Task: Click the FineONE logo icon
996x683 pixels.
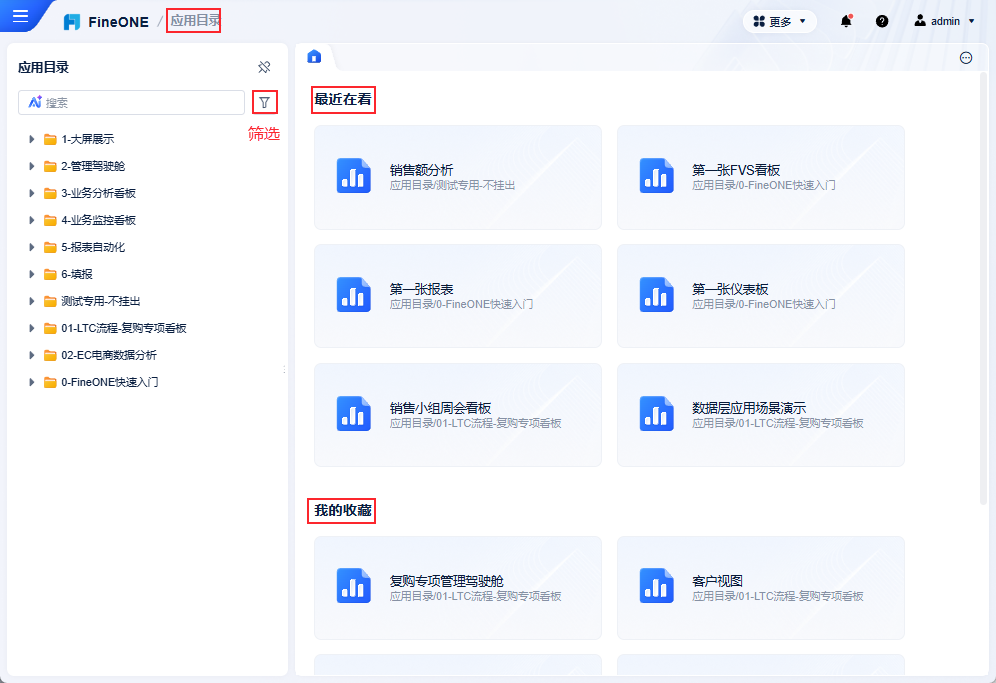Action: click(72, 22)
